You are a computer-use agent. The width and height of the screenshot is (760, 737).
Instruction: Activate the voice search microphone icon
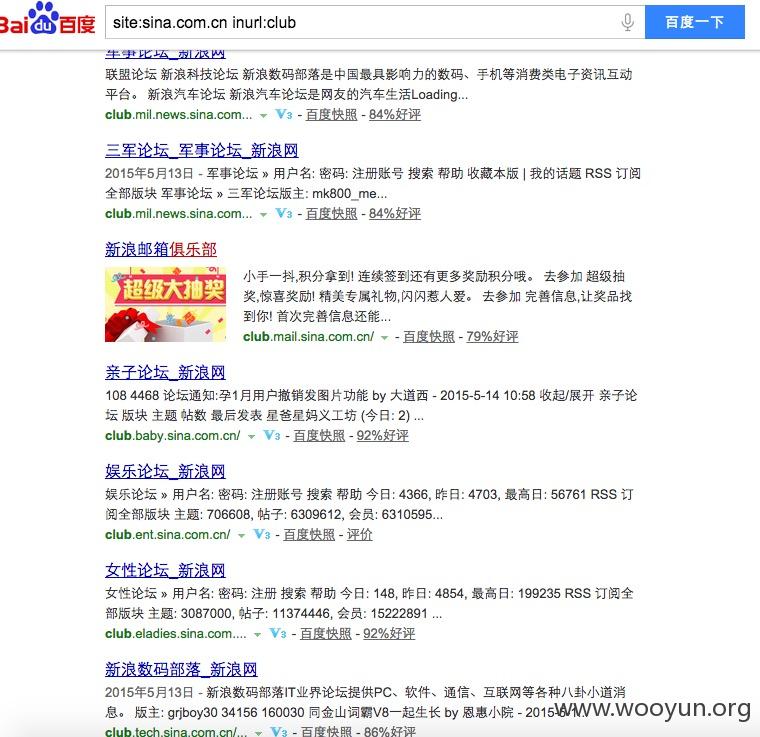[627, 22]
